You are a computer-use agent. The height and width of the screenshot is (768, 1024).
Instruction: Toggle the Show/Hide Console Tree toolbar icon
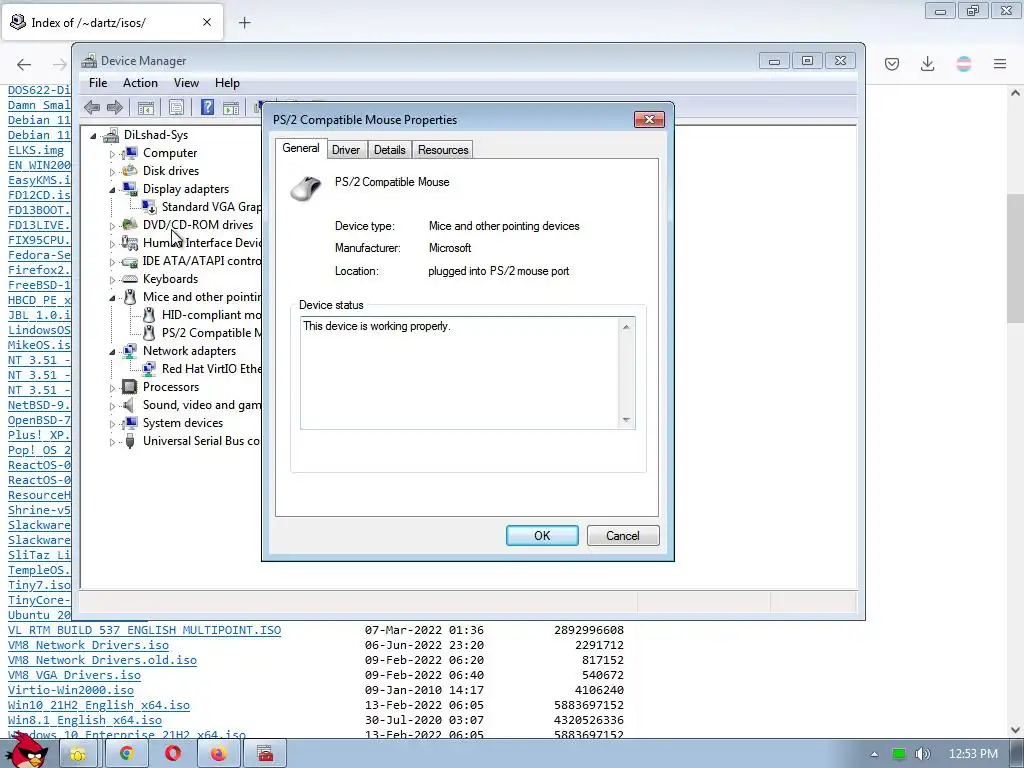pyautogui.click(x=146, y=108)
